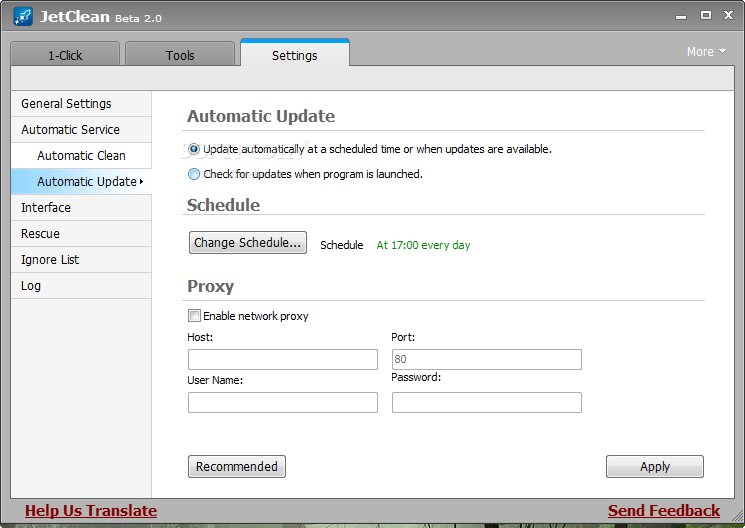Focus the Port field showing 80
Screen dimensions: 745x528
click(487, 359)
